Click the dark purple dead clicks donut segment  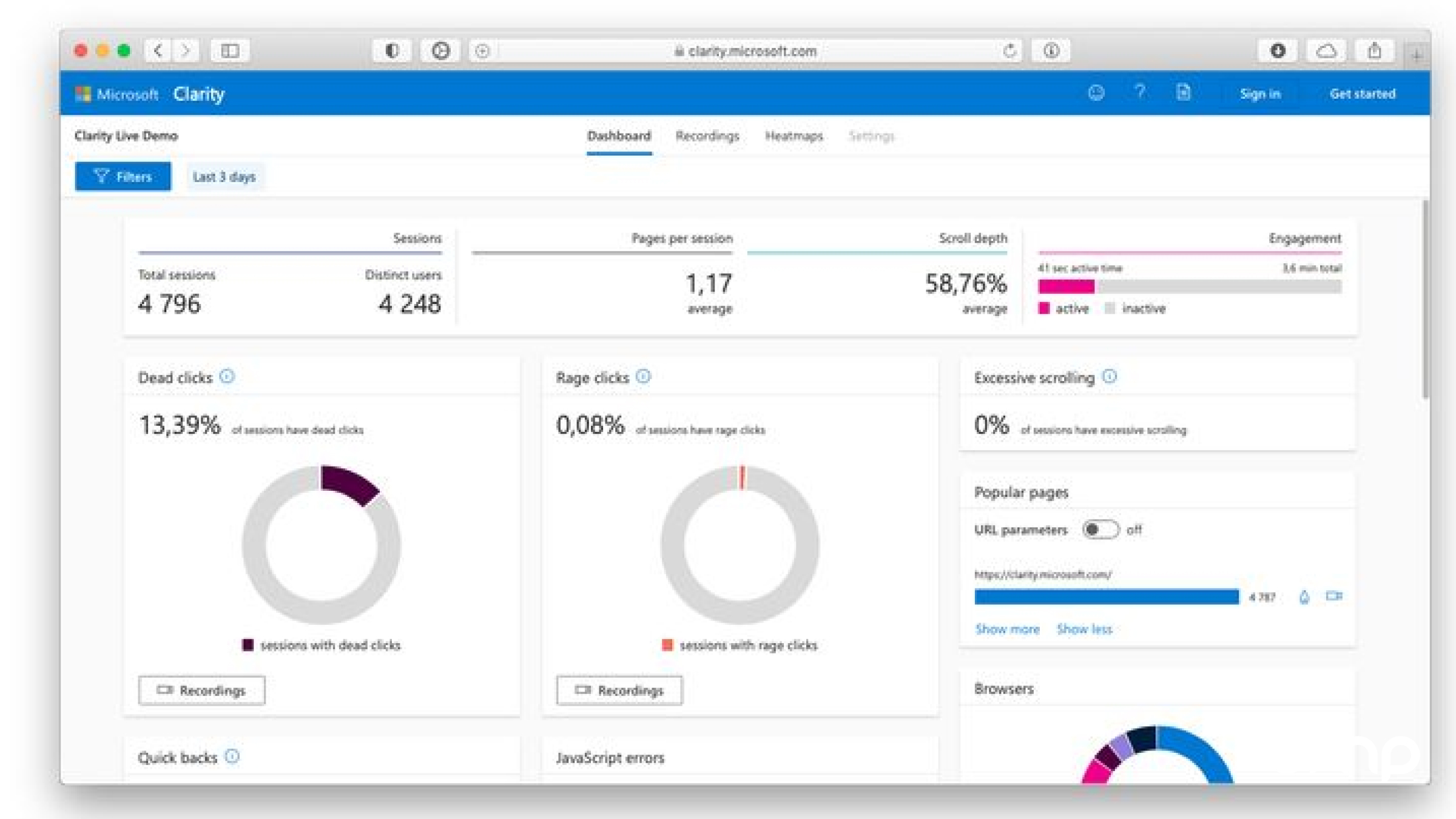(x=348, y=484)
